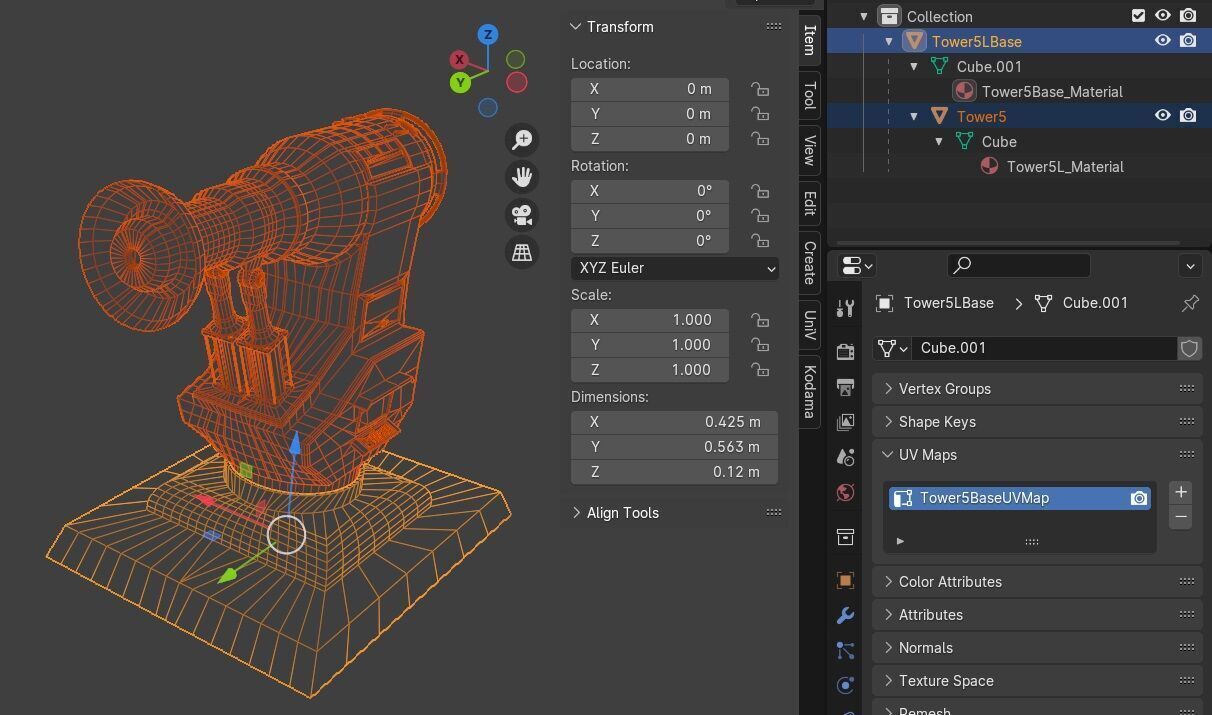Open the World properties tab icon
The width and height of the screenshot is (1212, 715).
[845, 492]
